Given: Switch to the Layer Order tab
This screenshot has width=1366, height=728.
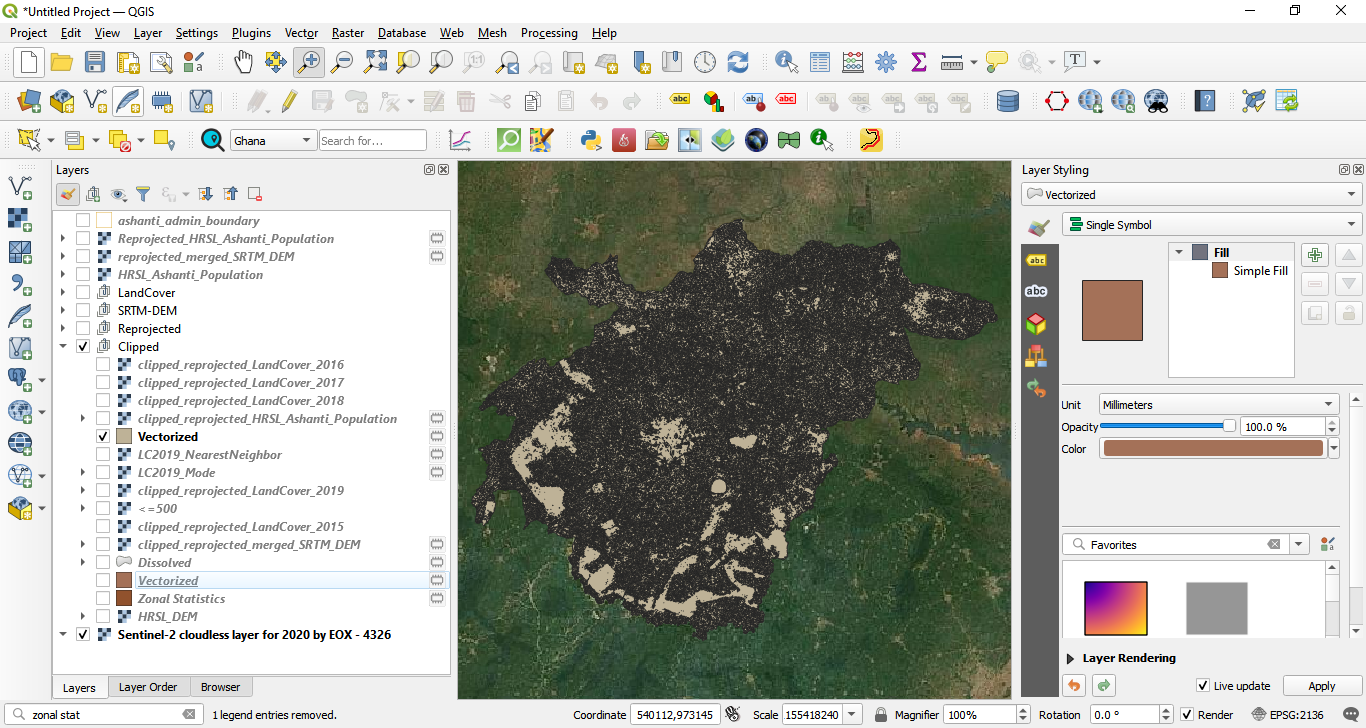Looking at the screenshot, I should point(148,687).
